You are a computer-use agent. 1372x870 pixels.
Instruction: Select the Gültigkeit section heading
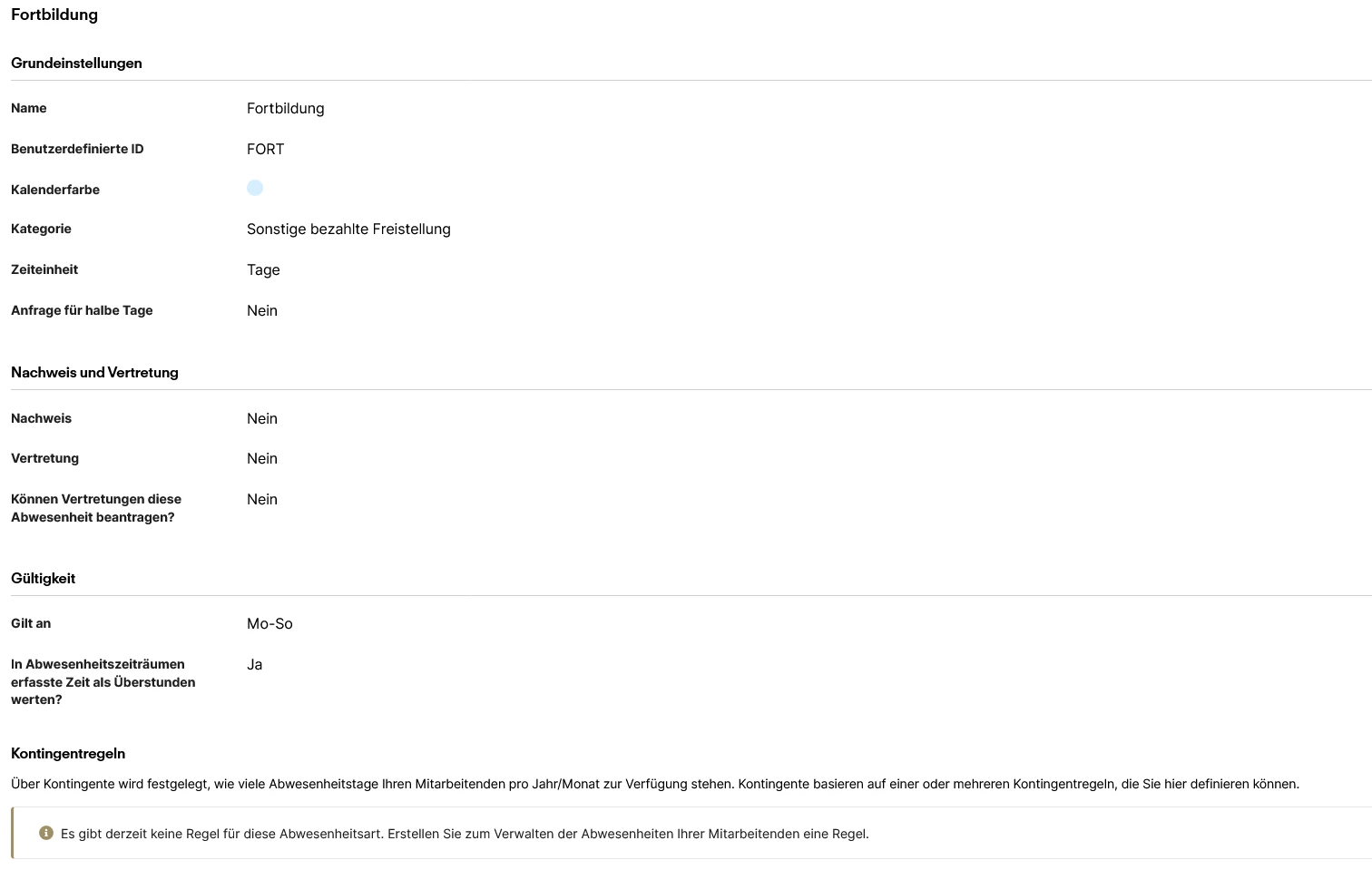pyautogui.click(x=43, y=579)
